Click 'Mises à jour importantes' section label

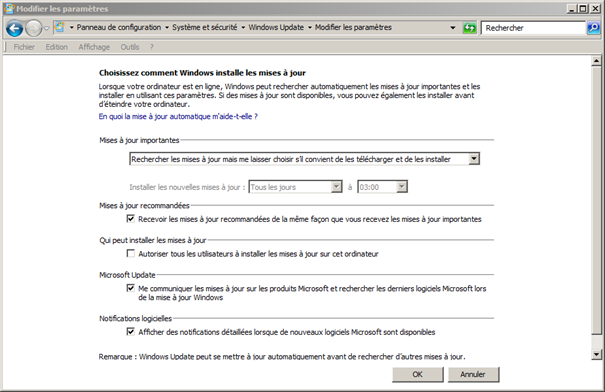point(139,140)
